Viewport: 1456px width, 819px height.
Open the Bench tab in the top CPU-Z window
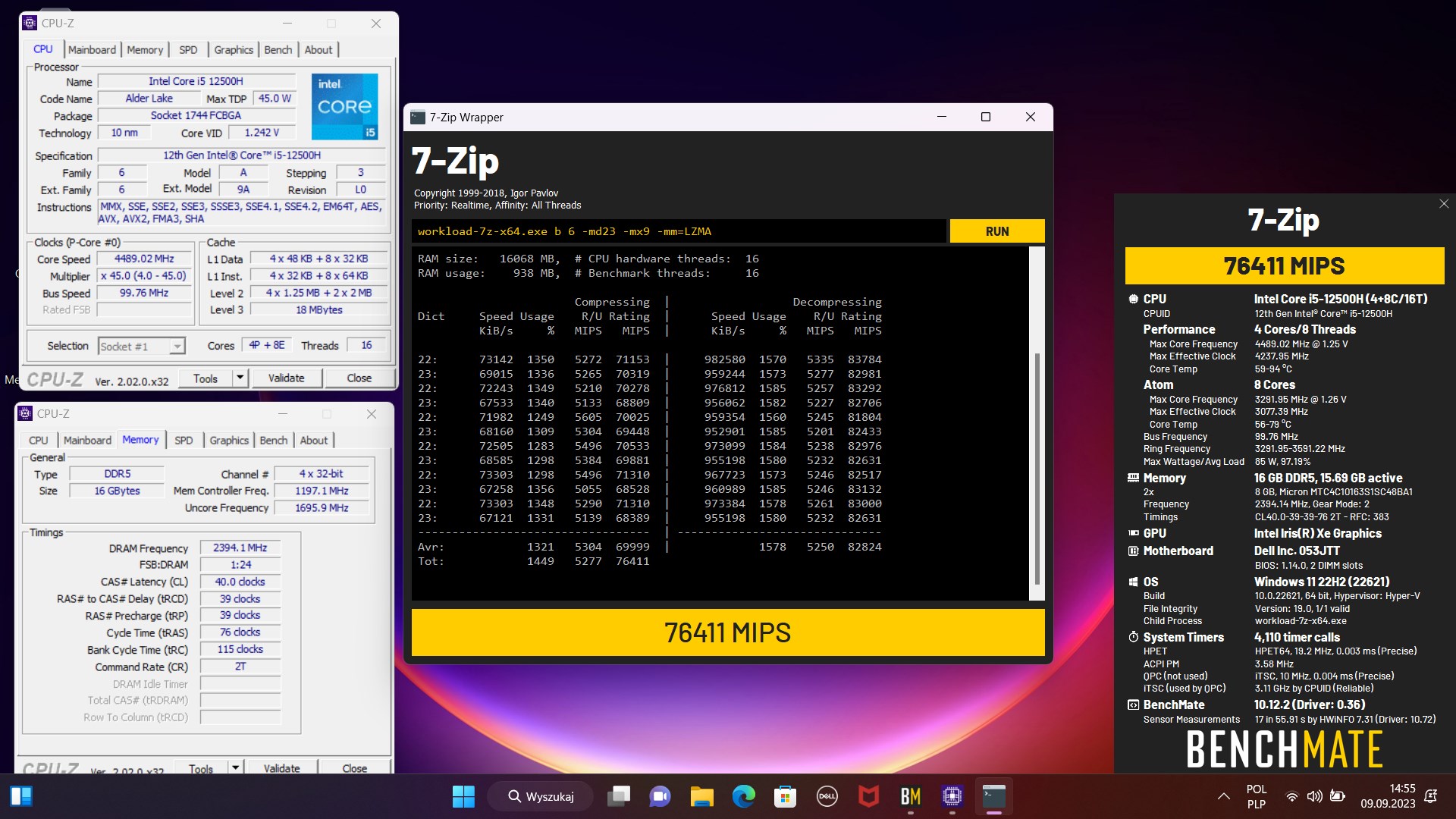[278, 50]
